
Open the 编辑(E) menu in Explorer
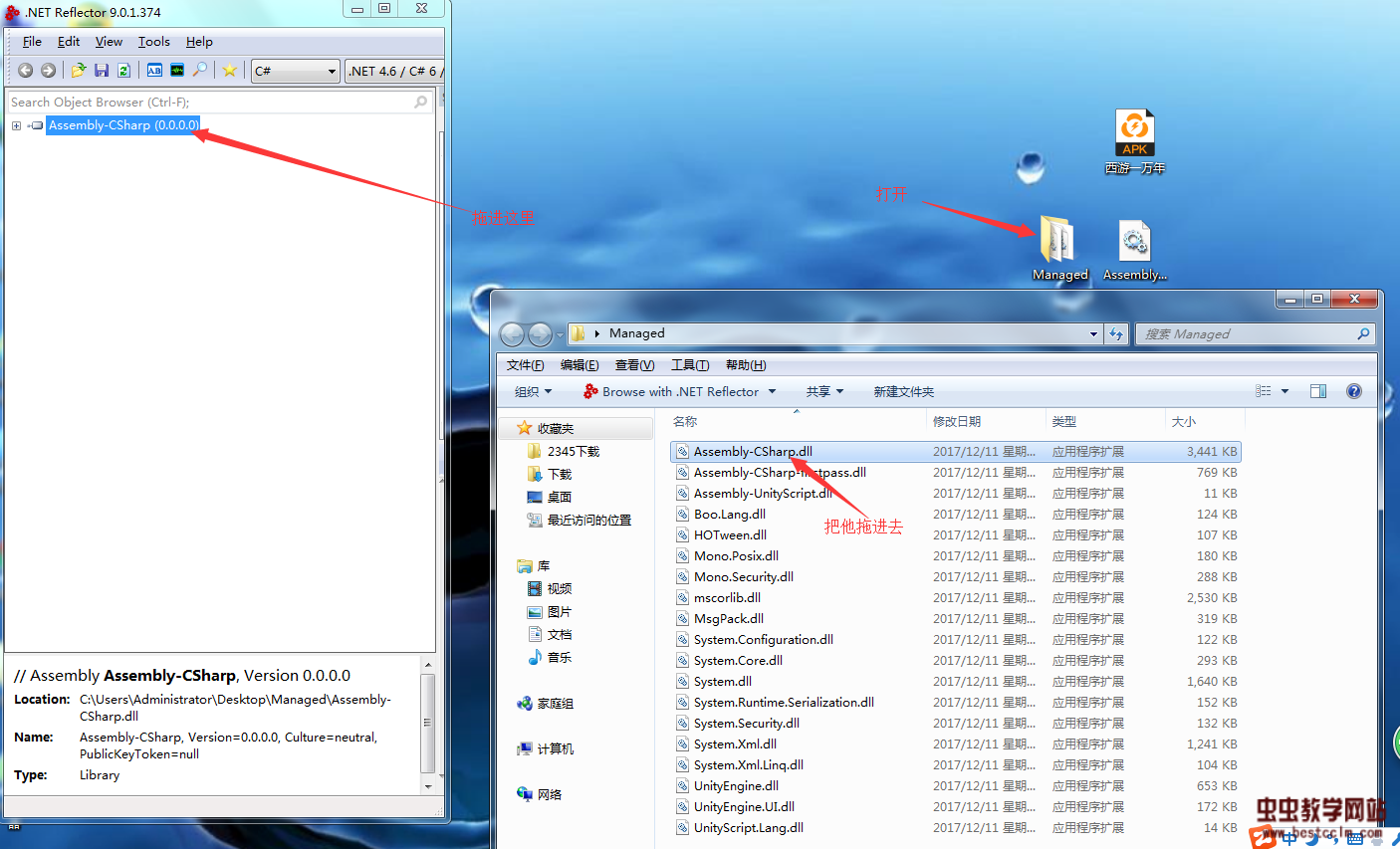coord(580,365)
